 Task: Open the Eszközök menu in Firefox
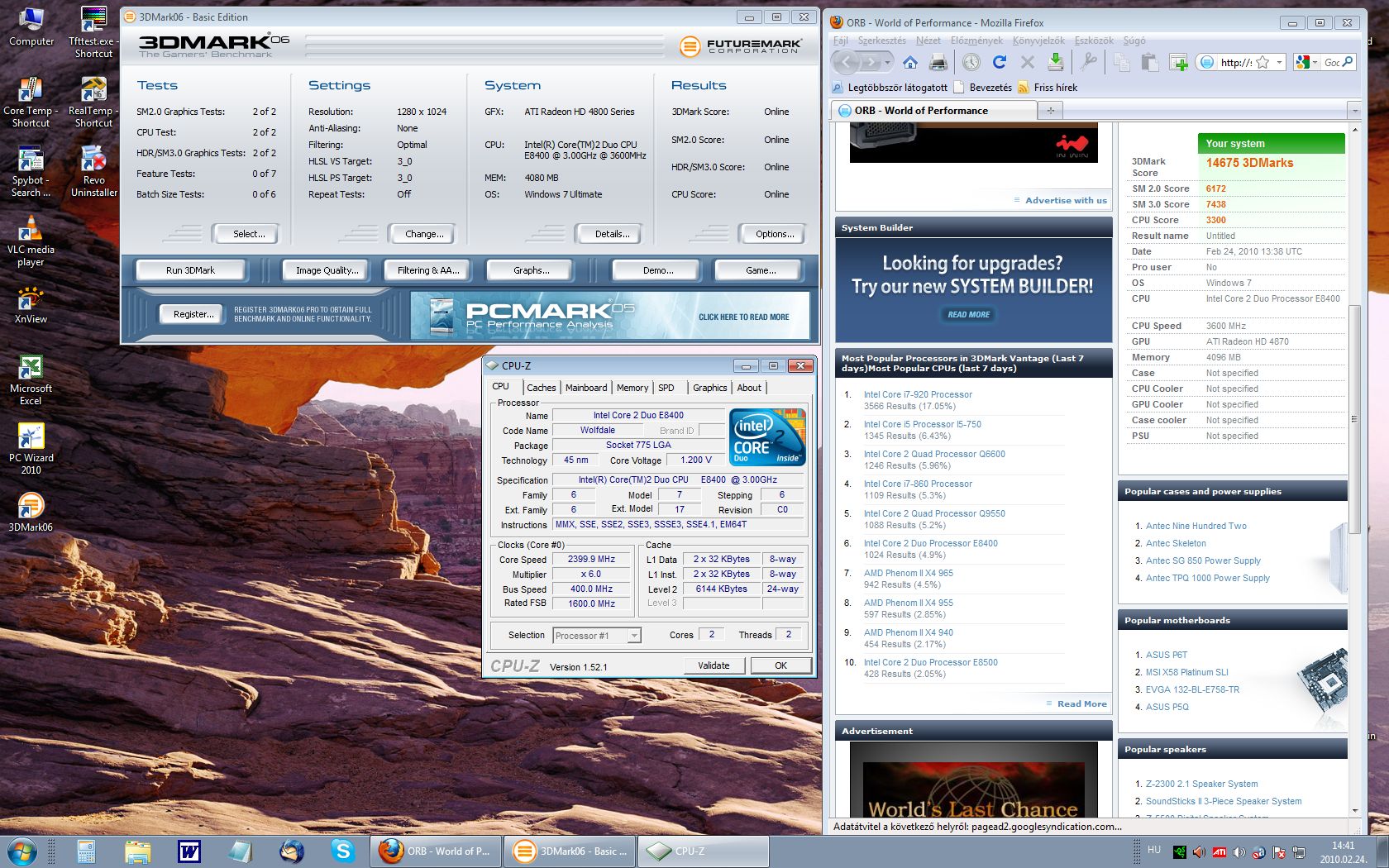(1094, 41)
